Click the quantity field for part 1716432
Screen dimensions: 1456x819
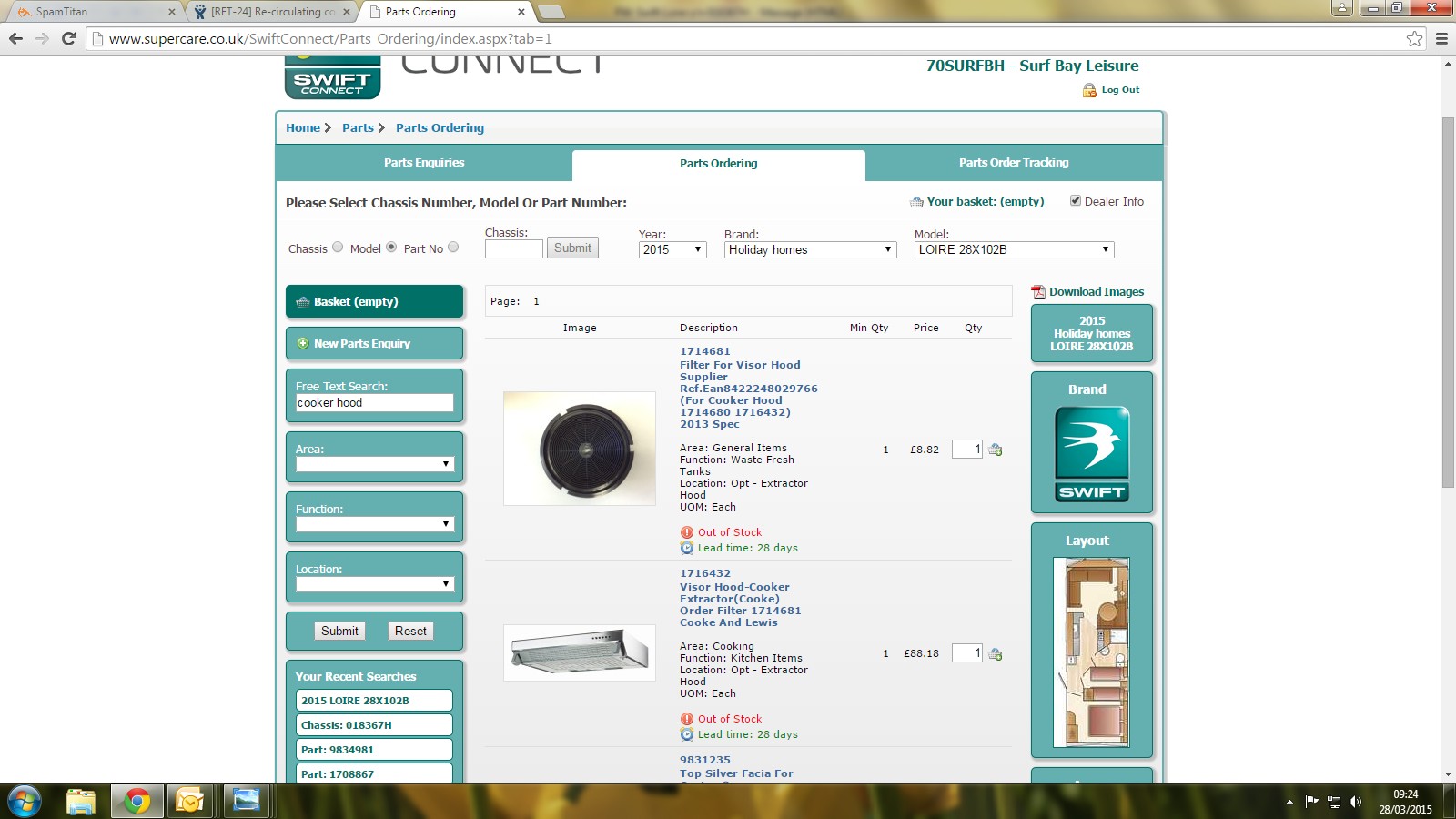click(x=966, y=652)
